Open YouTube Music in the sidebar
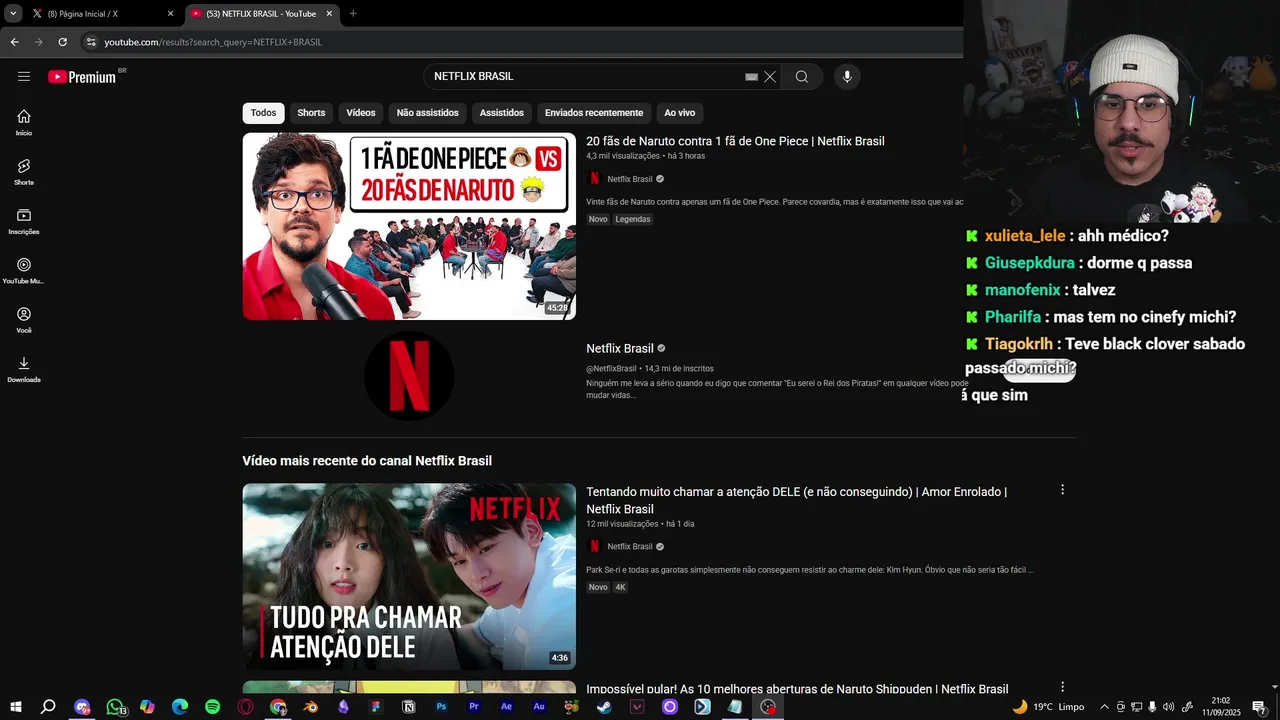 [24, 270]
